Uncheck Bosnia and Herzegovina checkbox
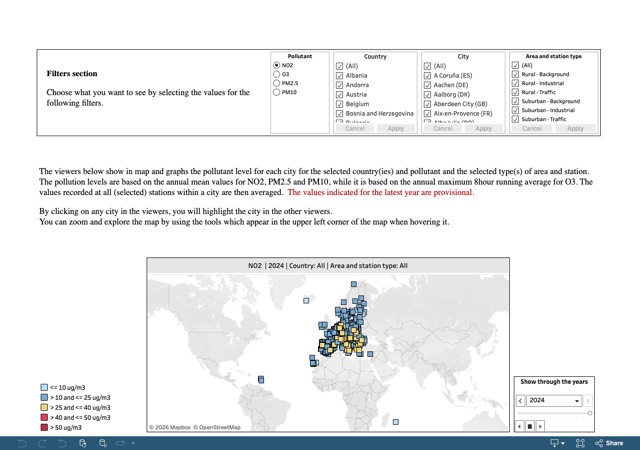 tap(339, 114)
